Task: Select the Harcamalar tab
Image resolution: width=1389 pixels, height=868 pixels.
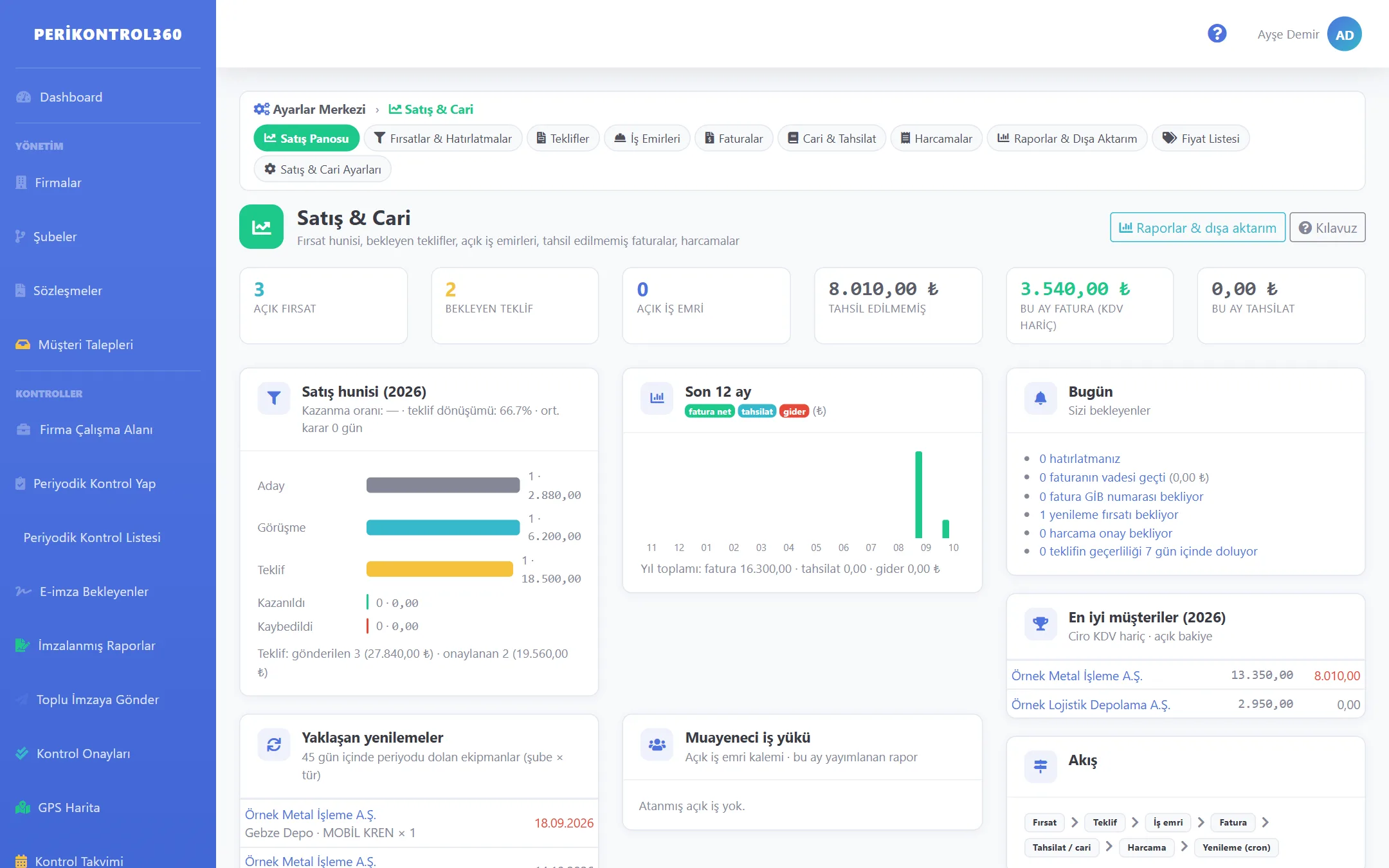Action: click(936, 138)
